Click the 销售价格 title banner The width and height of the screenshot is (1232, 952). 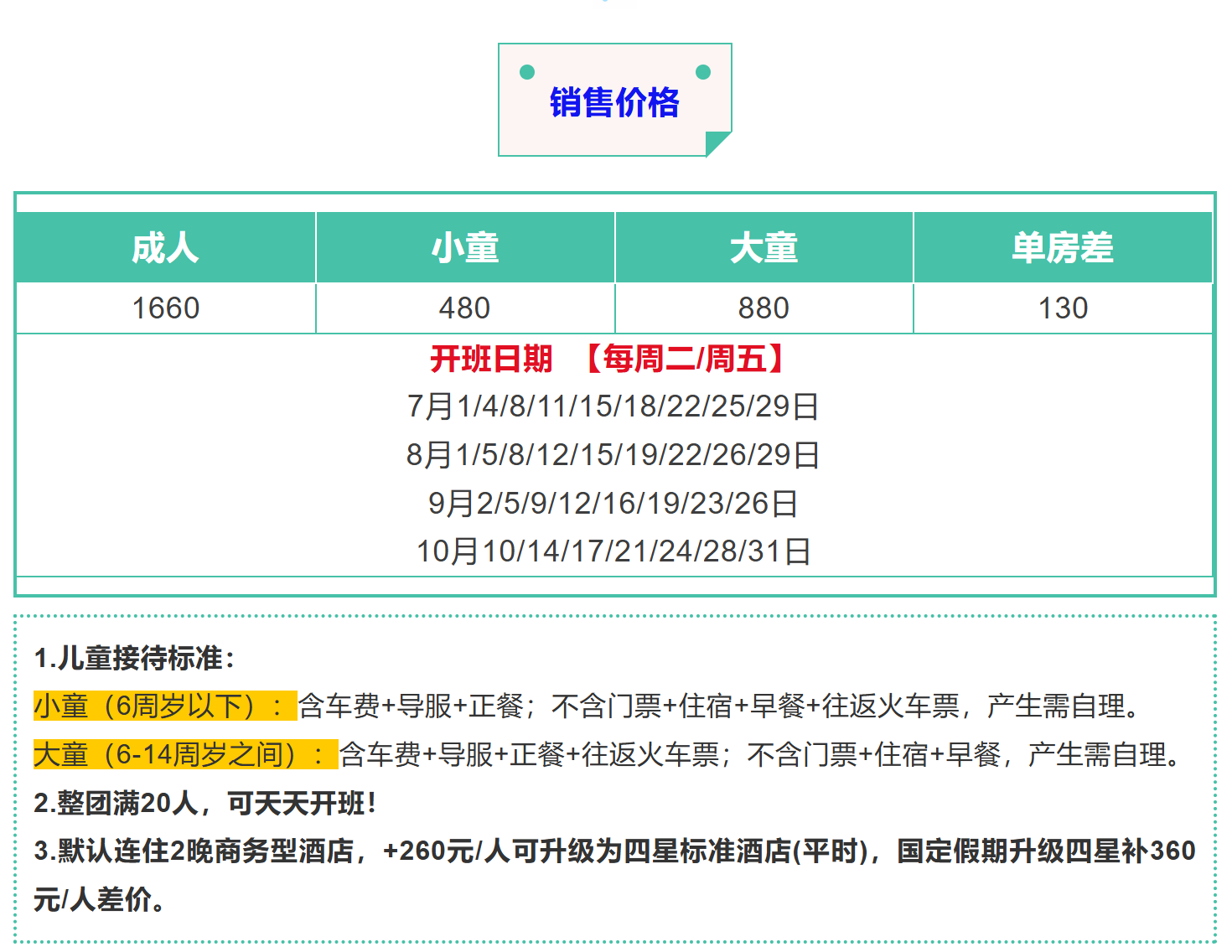[614, 101]
